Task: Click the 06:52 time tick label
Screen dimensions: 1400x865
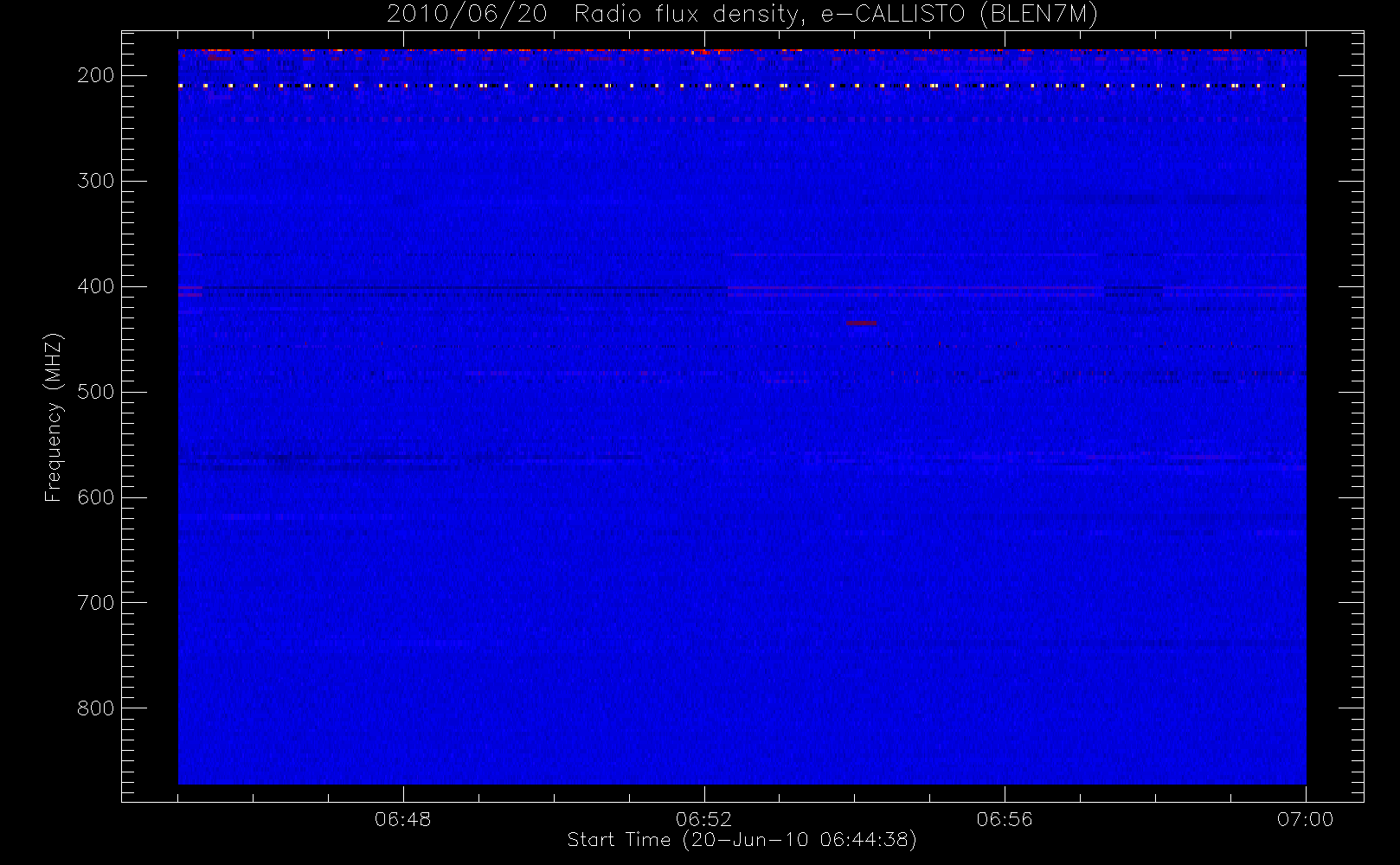Action: [x=704, y=819]
